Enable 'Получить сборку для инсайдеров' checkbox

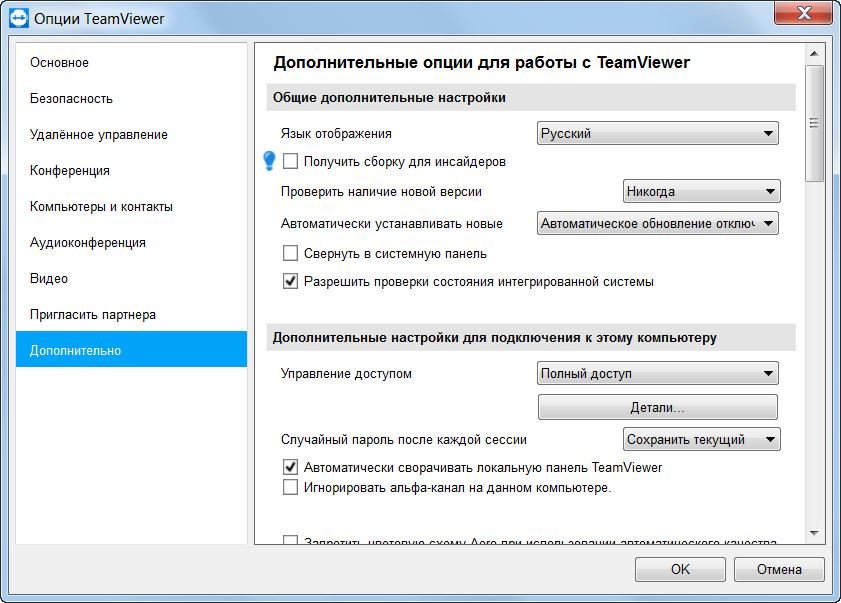pos(291,161)
